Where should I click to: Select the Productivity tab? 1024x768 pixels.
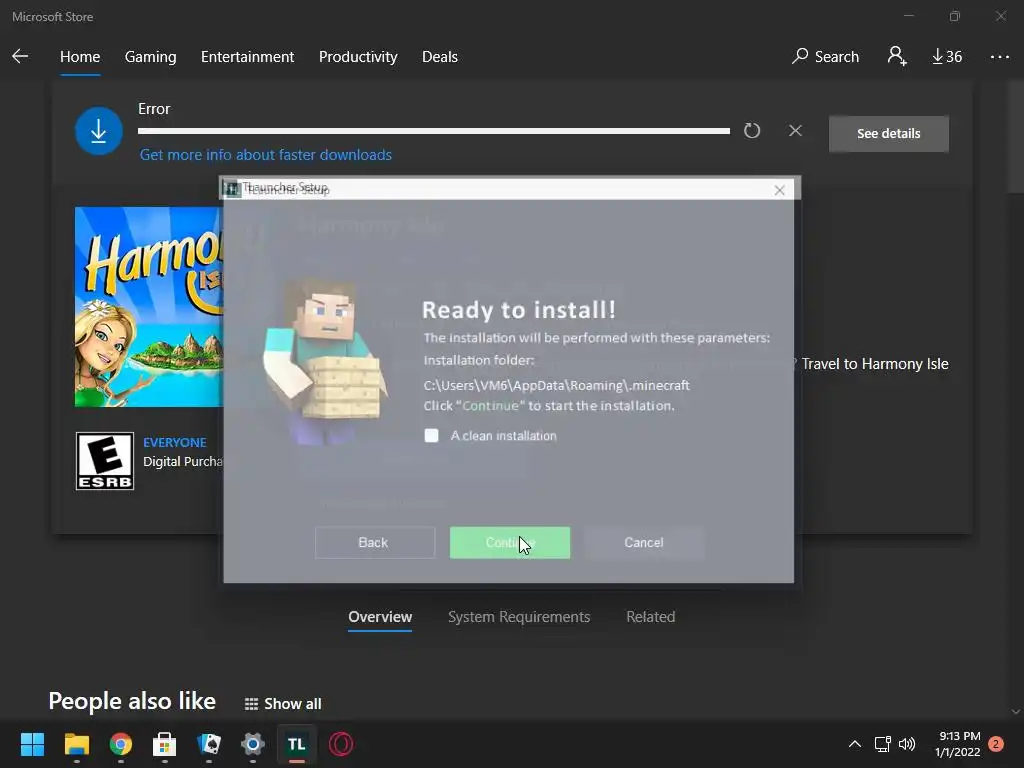tap(358, 57)
